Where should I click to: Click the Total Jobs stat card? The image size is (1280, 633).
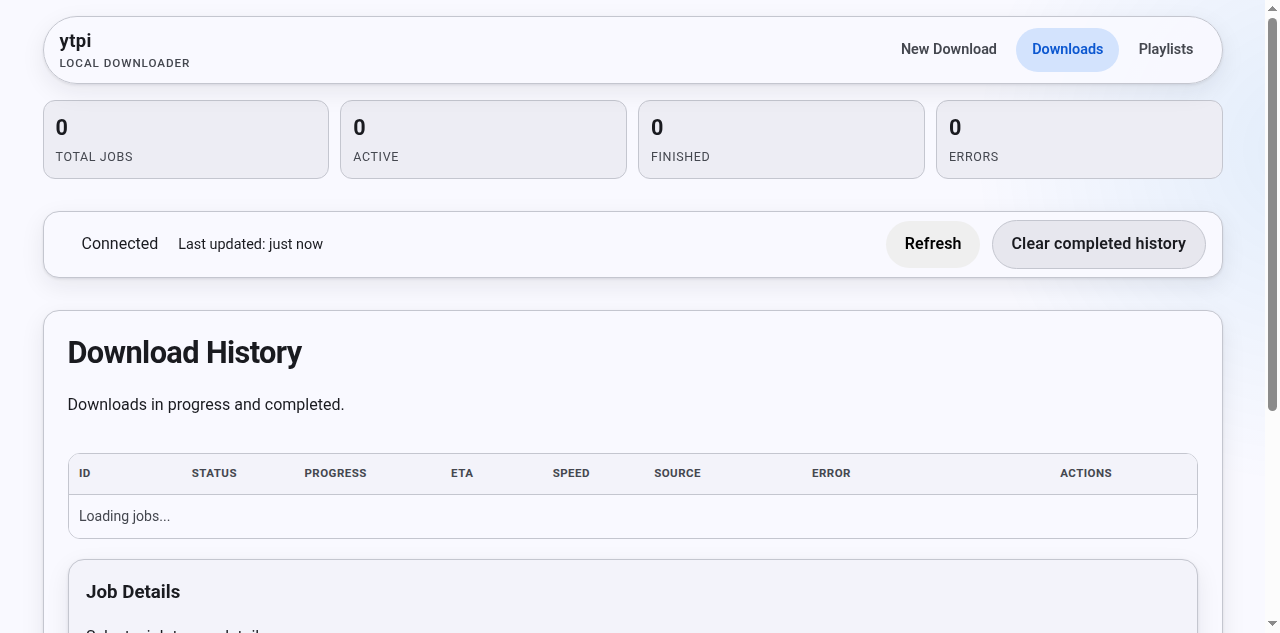(186, 139)
